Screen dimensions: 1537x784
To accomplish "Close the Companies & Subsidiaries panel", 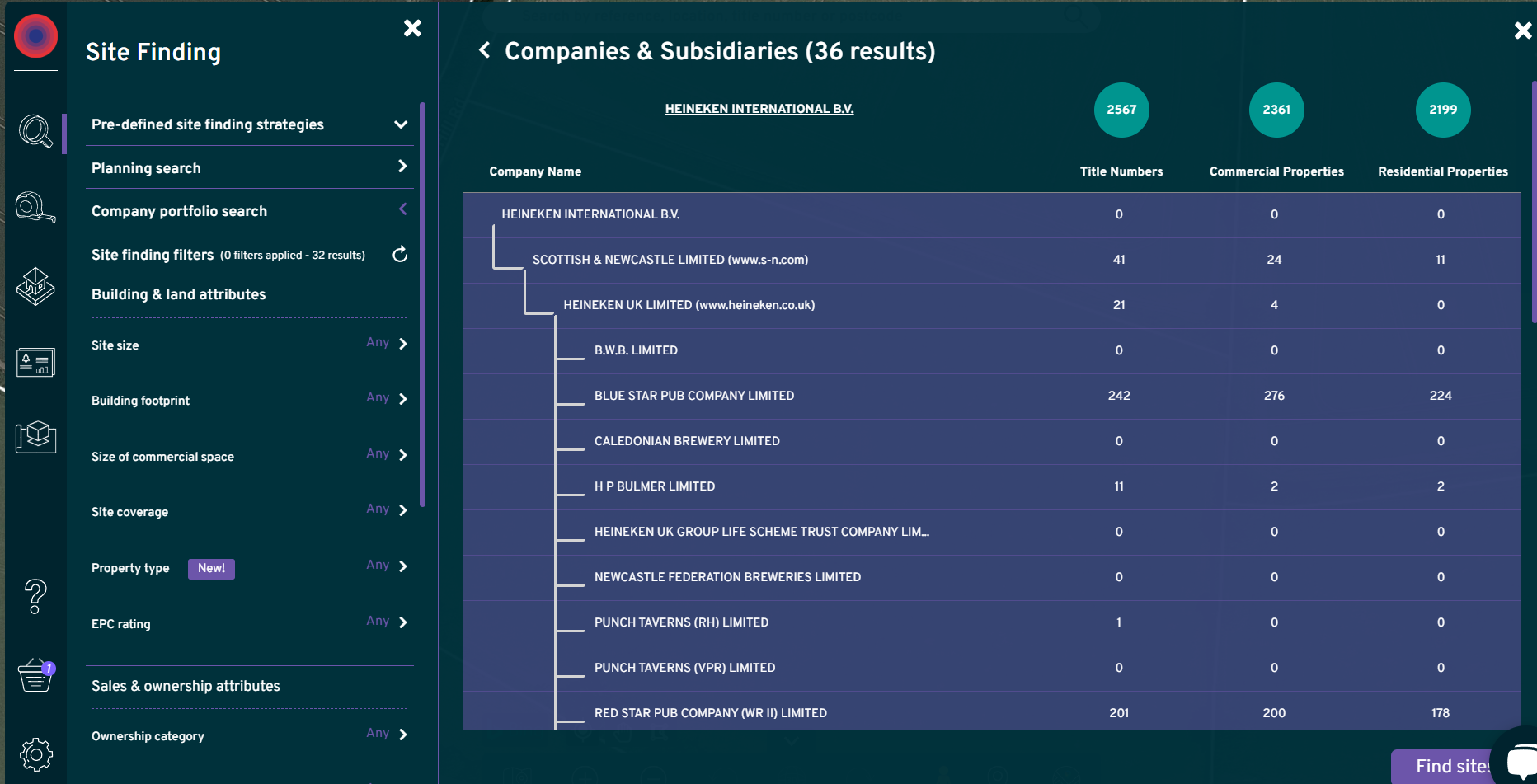I will coord(1523,31).
